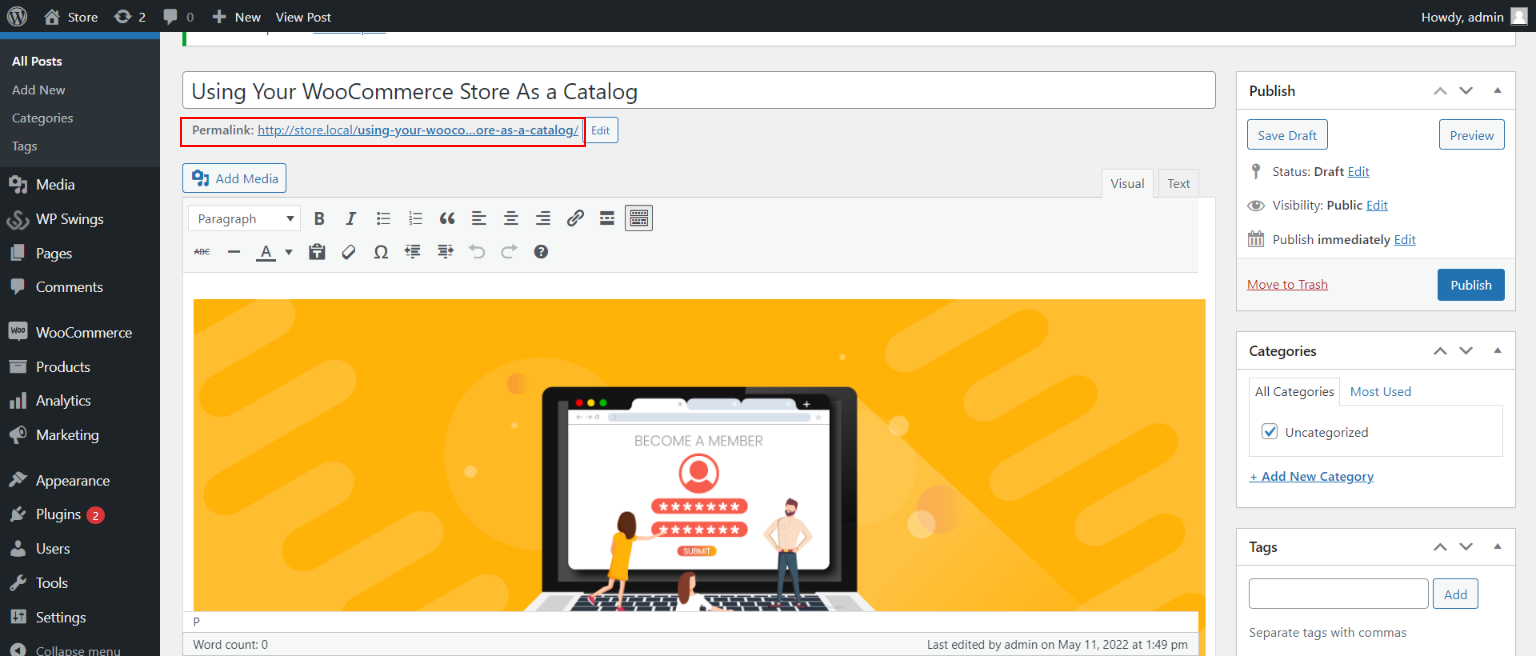Decrease the paragraph indent
This screenshot has height=656, width=1536.
point(413,252)
